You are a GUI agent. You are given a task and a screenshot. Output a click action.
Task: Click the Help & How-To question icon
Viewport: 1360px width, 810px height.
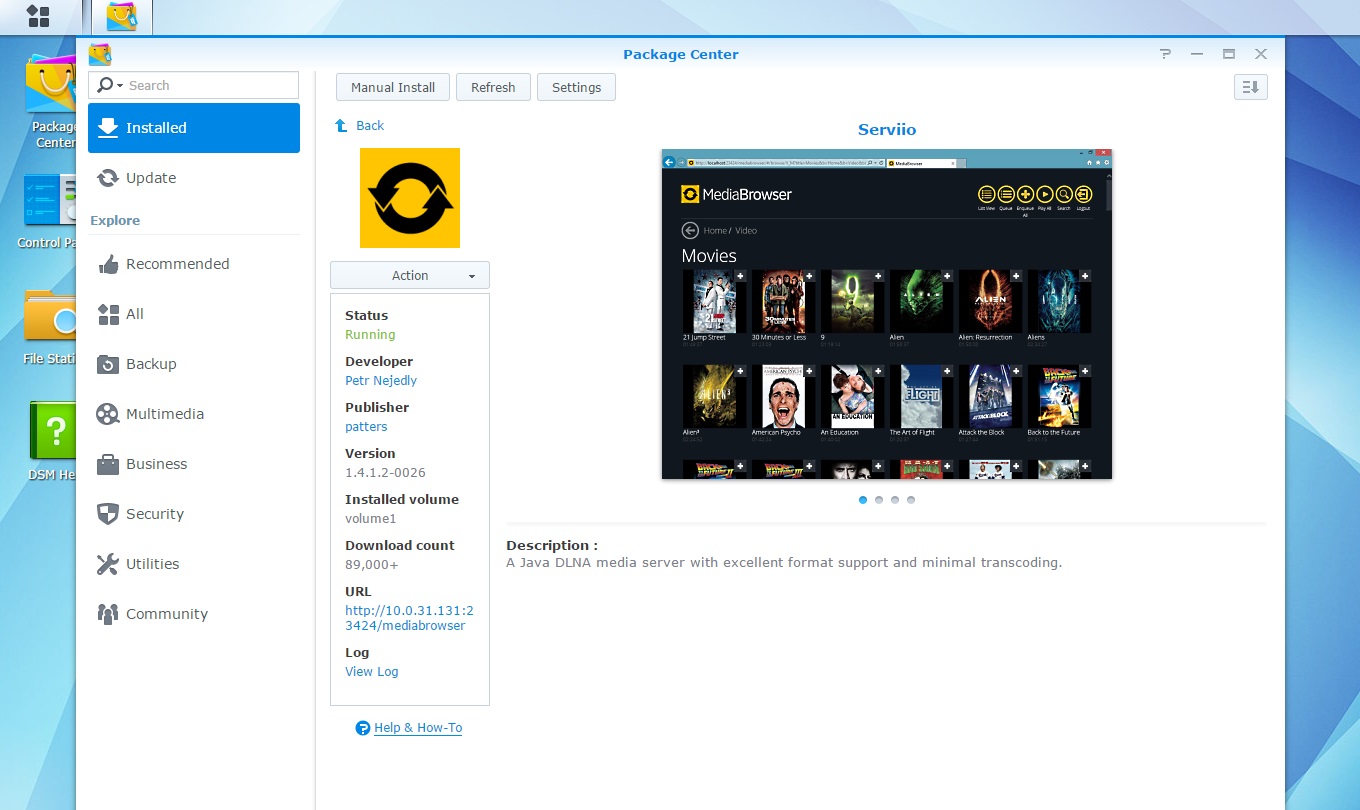363,728
